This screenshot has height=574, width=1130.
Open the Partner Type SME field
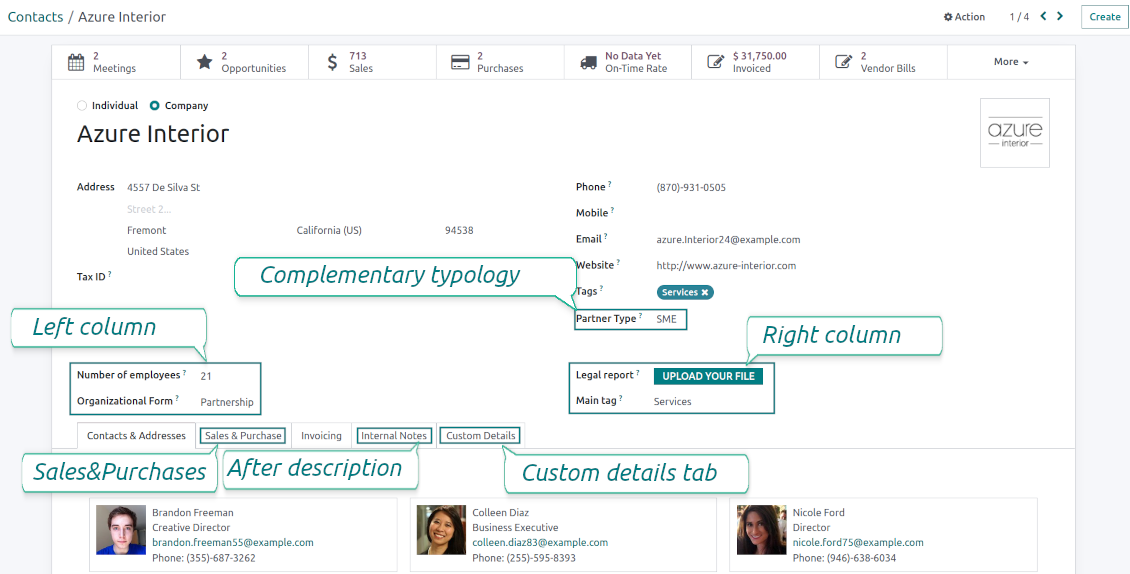pyautogui.click(x=667, y=319)
